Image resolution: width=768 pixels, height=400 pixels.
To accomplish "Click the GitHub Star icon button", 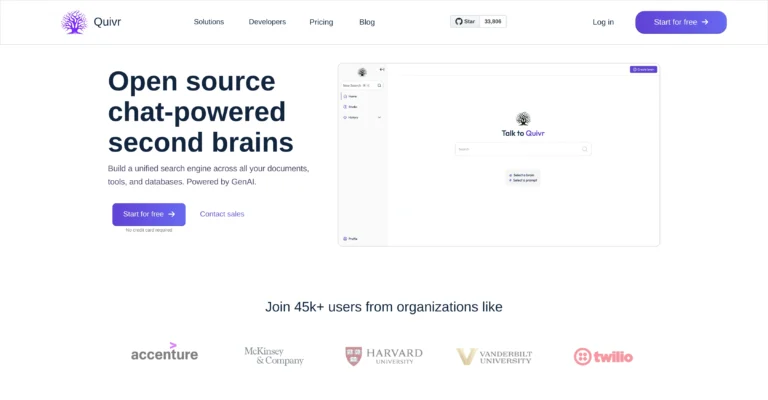I will 466,21.
